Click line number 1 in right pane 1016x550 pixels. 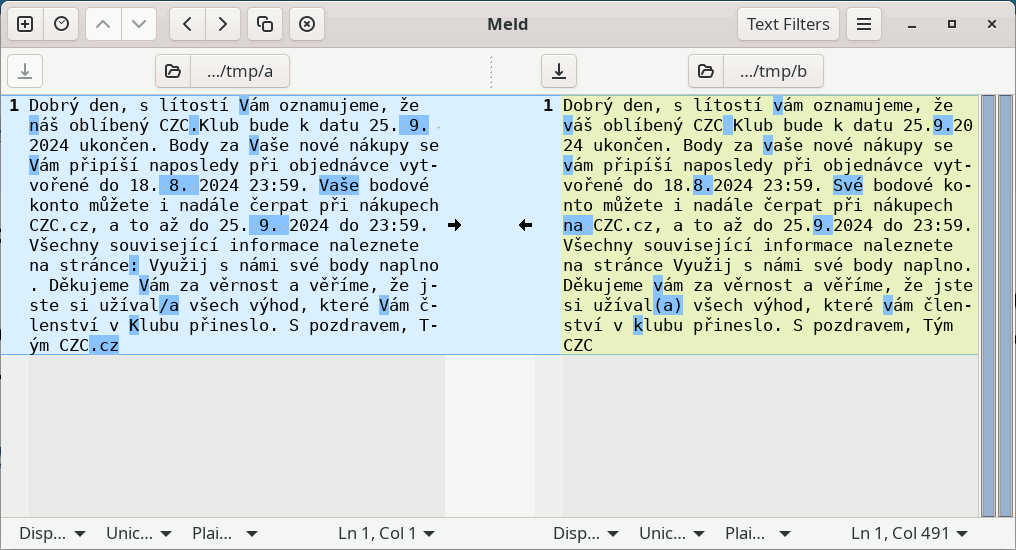coord(548,106)
